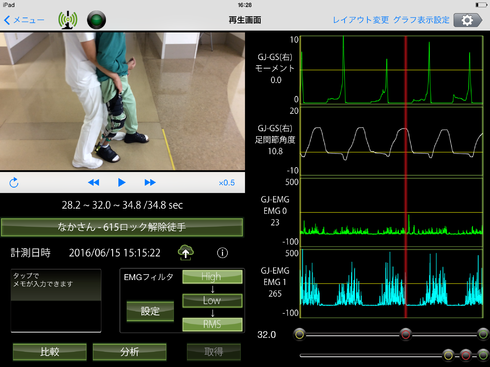Open EMG filter 設定 button
The width and height of the screenshot is (490, 367).
150,311
